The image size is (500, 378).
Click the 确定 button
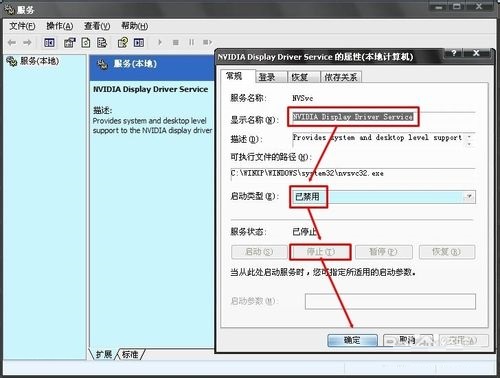[352, 340]
